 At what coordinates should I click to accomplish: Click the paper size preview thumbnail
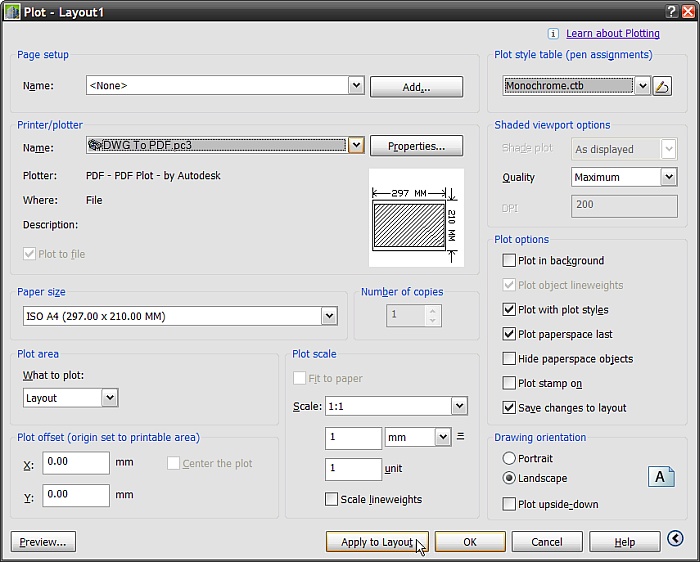(415, 218)
